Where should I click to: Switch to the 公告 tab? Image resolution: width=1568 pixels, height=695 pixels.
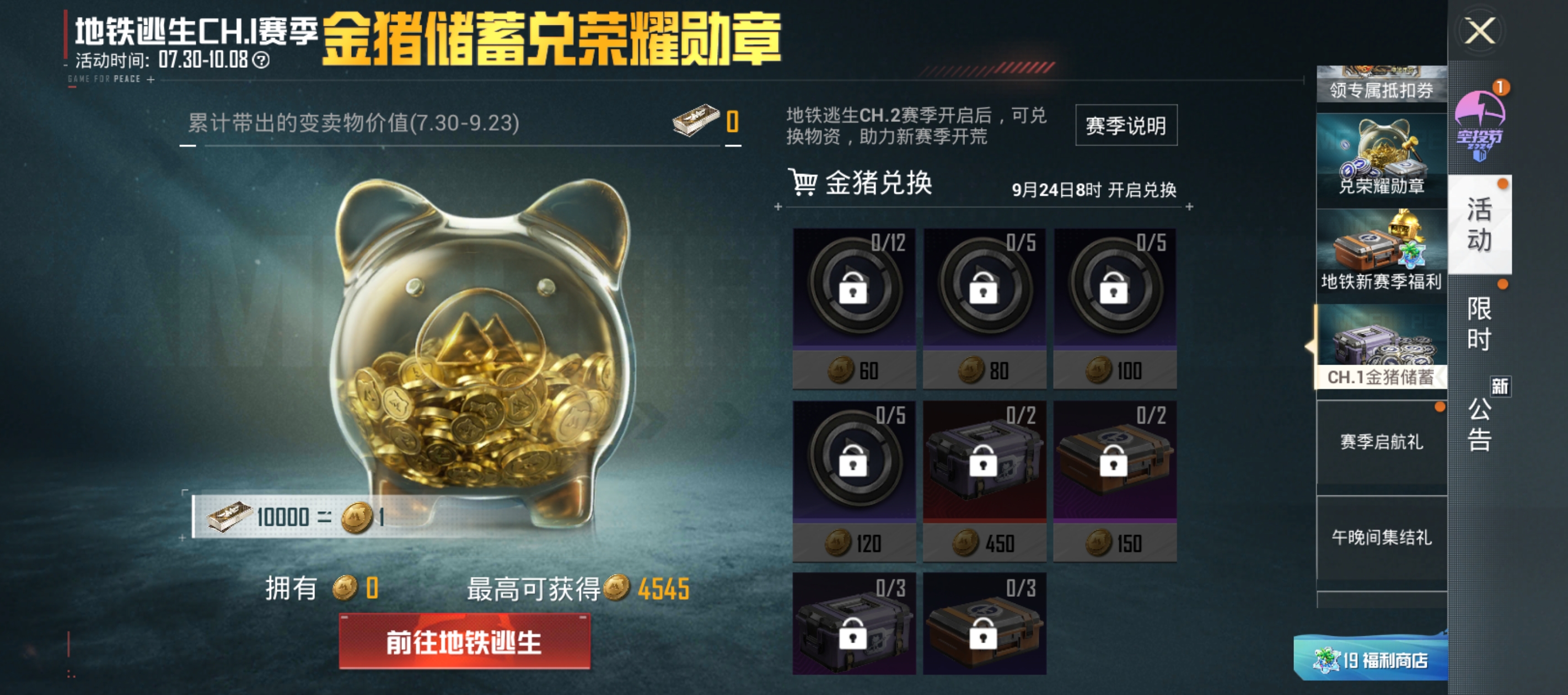click(x=1480, y=423)
